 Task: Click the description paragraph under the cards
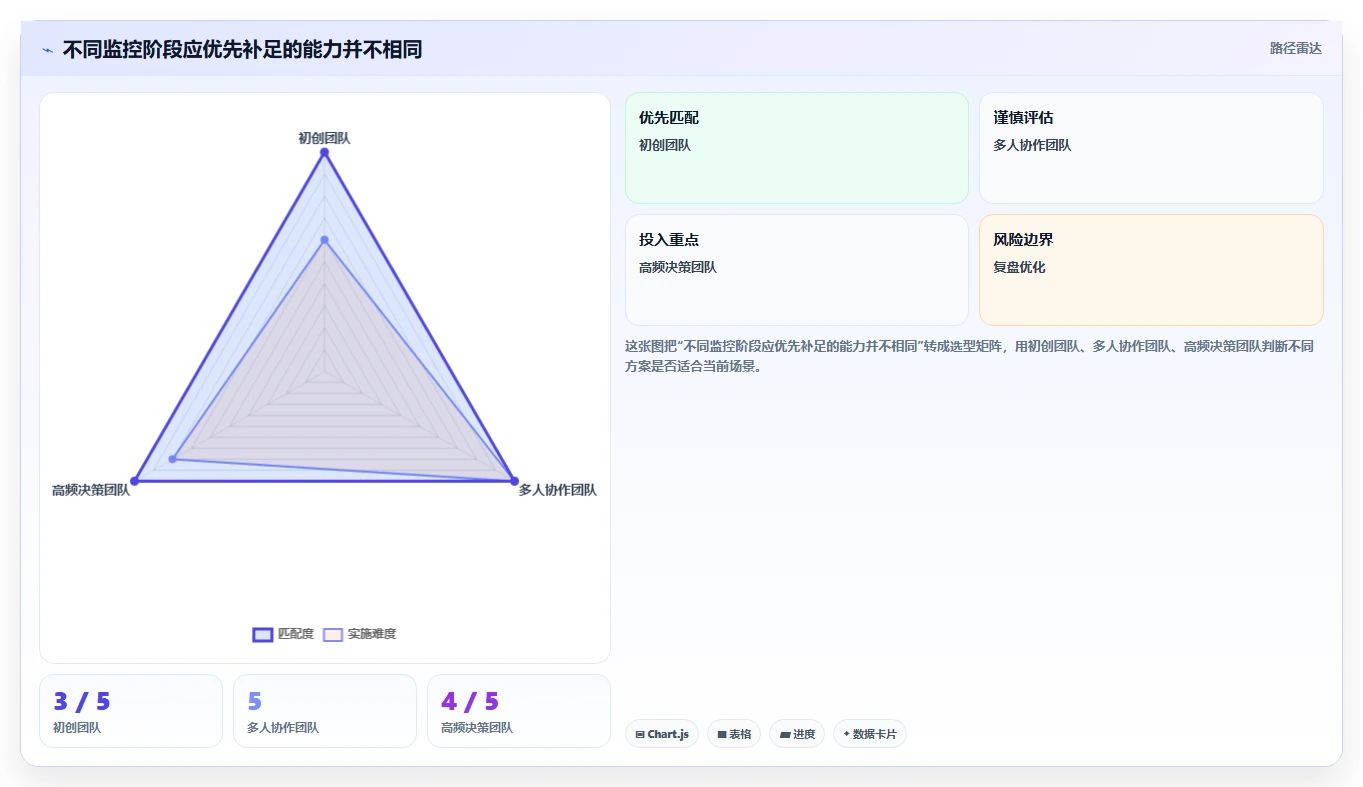point(968,356)
